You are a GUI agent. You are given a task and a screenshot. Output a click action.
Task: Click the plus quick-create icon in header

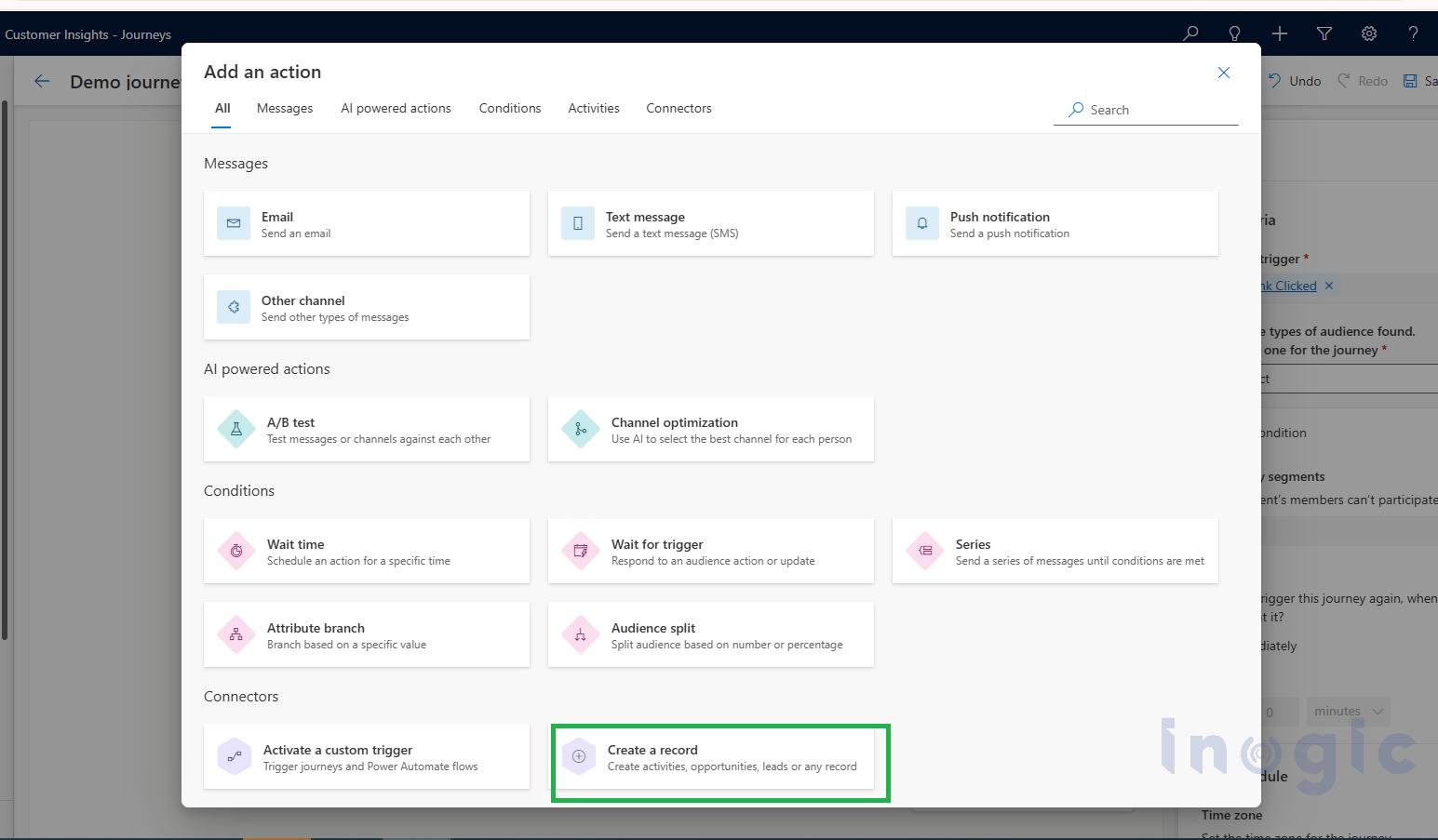pyautogui.click(x=1280, y=33)
